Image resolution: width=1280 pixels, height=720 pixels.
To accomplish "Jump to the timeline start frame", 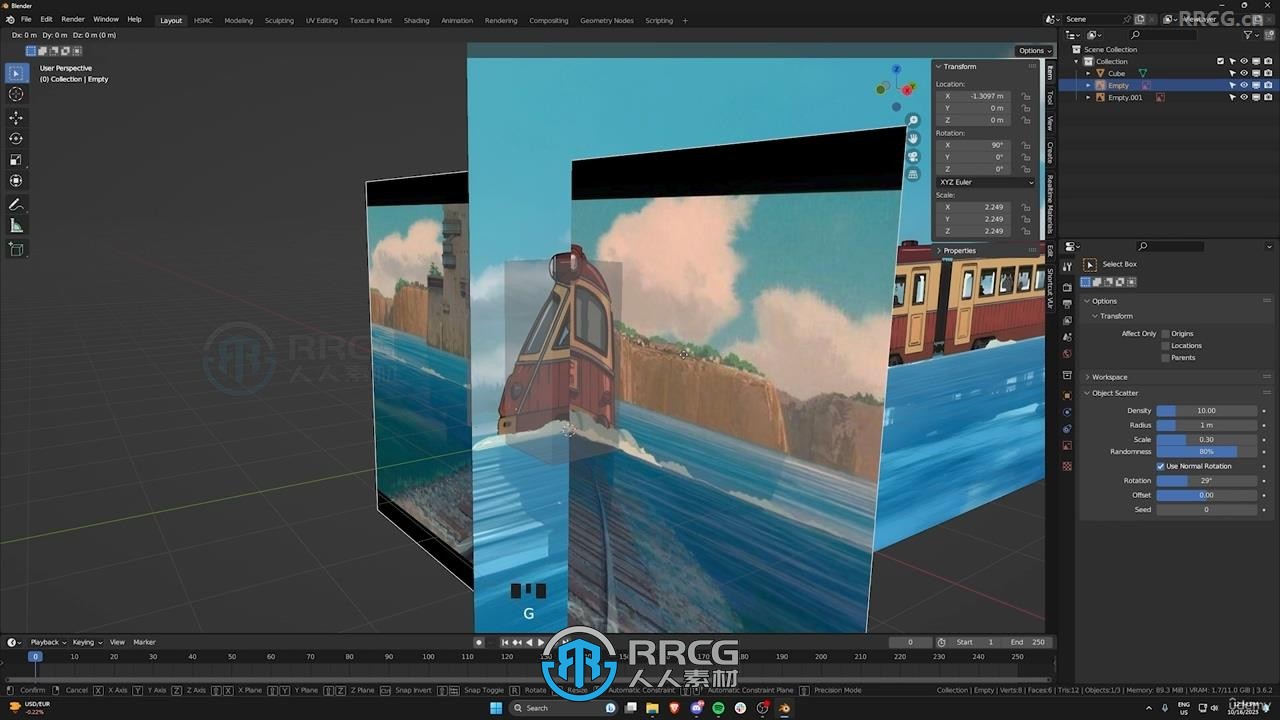I will [x=505, y=642].
